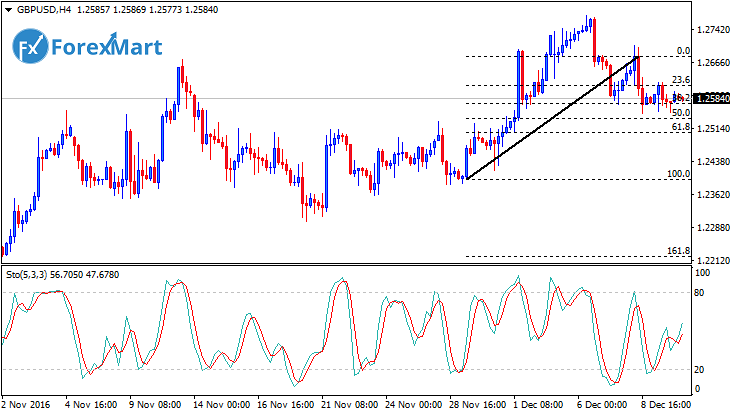Image resolution: width=730 pixels, height=410 pixels.
Task: Click the Fibonacci 100.0 level label
Action: [678, 174]
